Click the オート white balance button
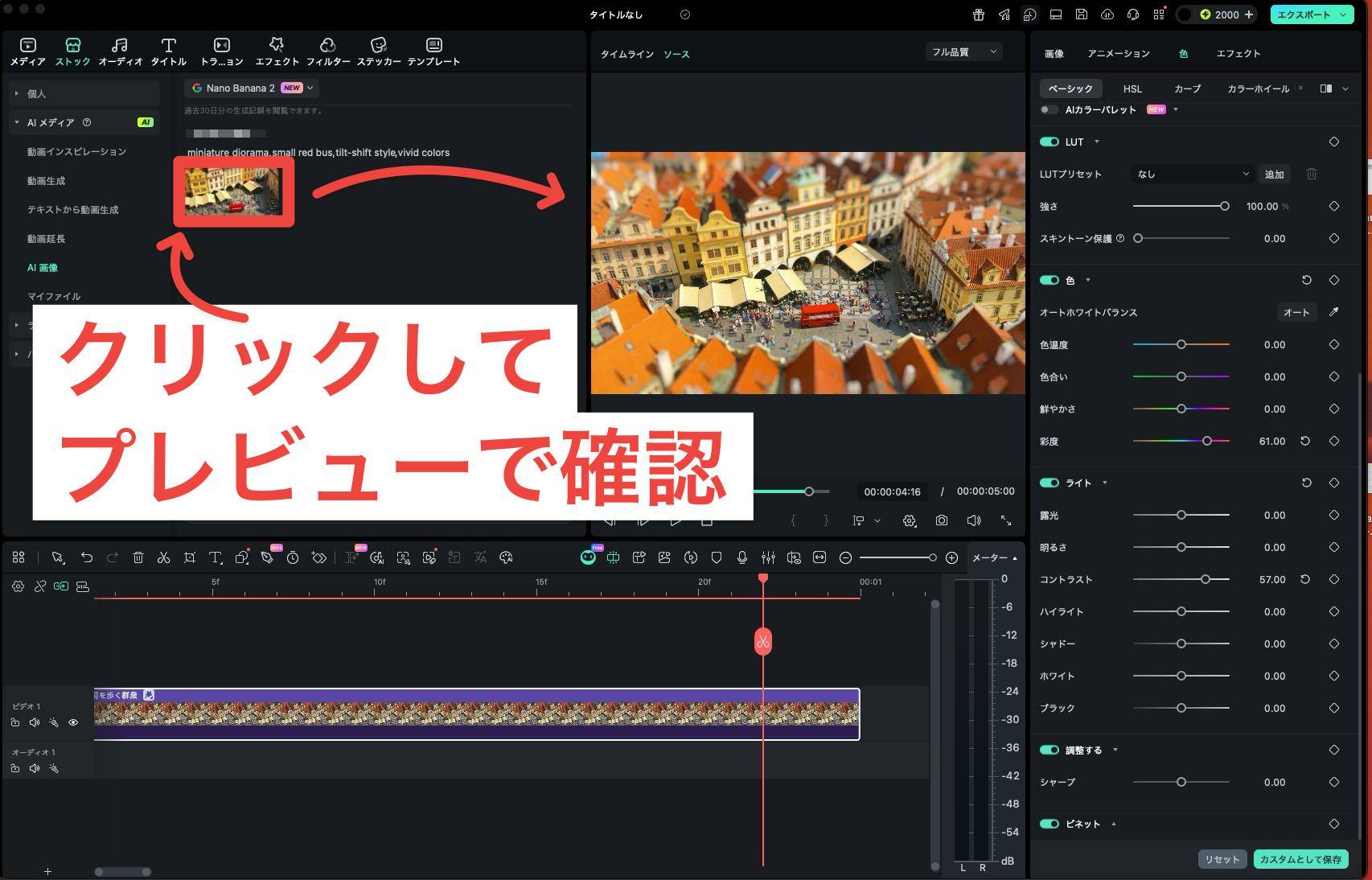This screenshot has height=880, width=1372. coord(1296,312)
